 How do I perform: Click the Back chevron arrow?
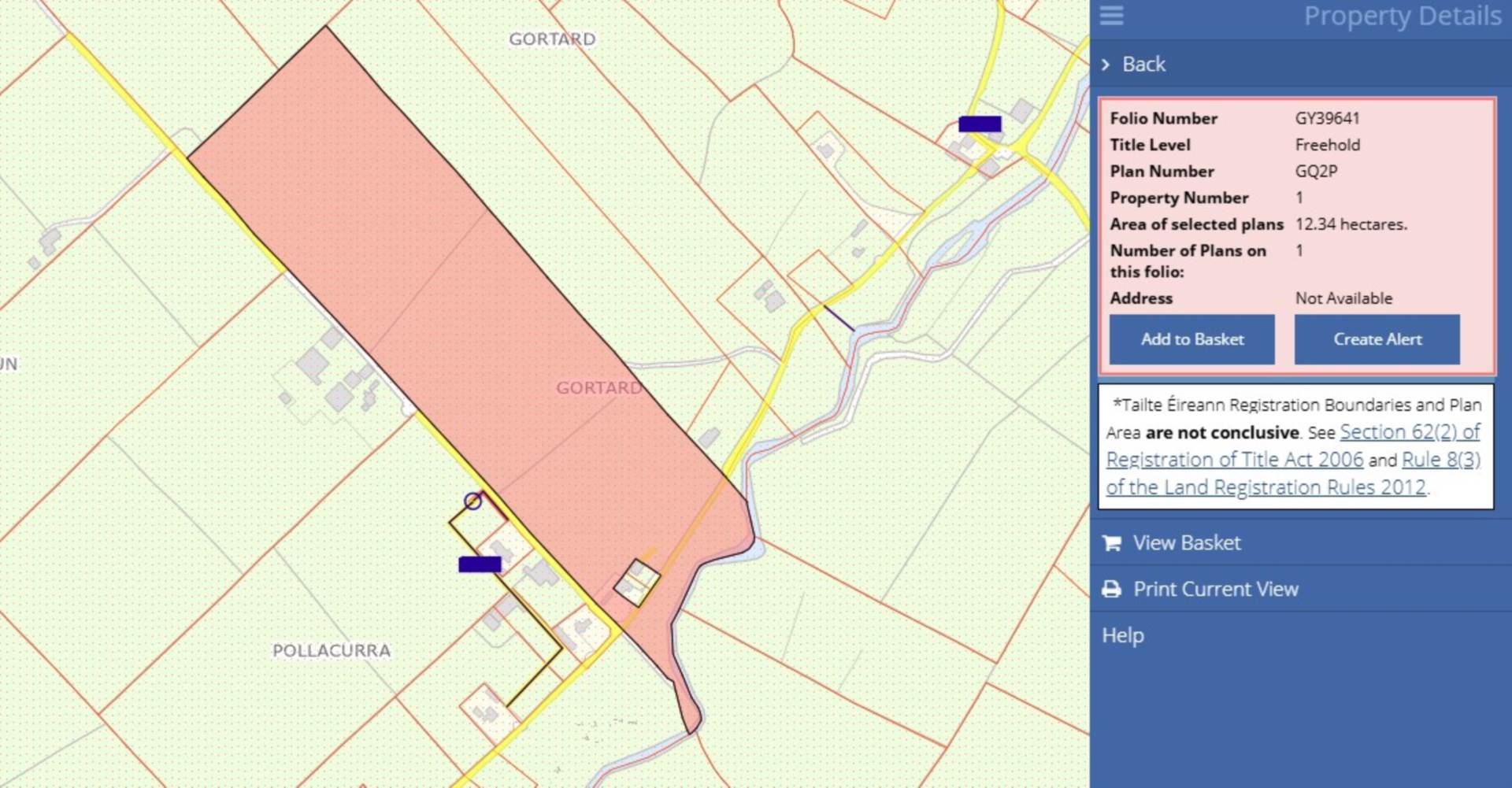(x=1106, y=65)
